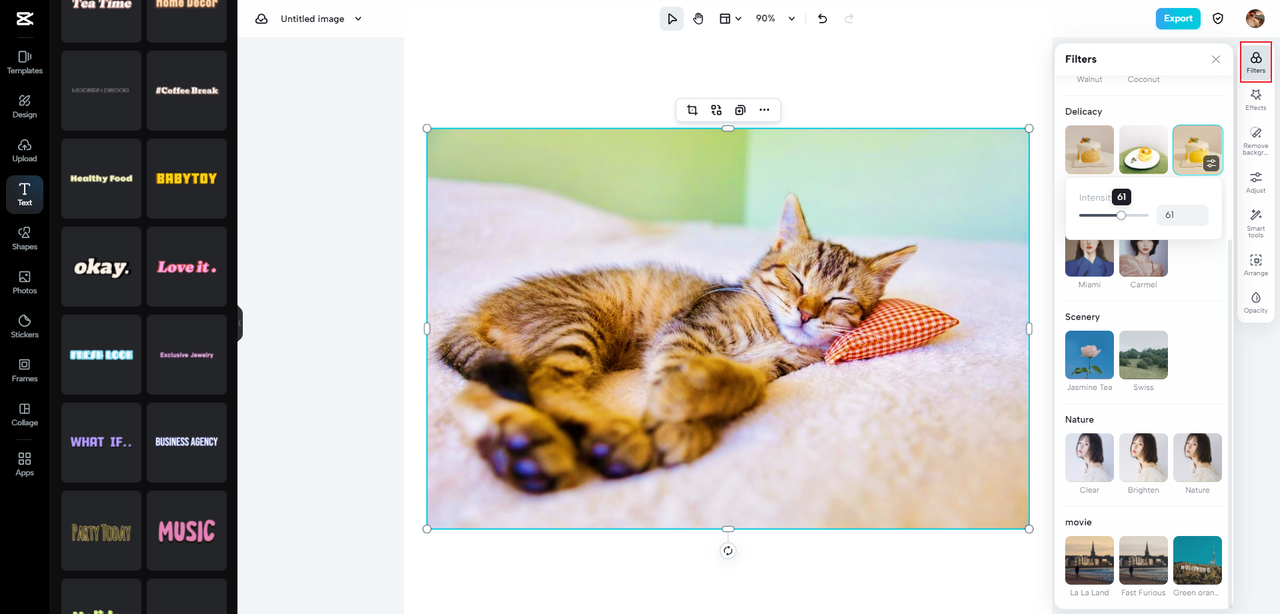Collapse the left text panel handle
Viewport: 1280px width, 614px height.
240,323
